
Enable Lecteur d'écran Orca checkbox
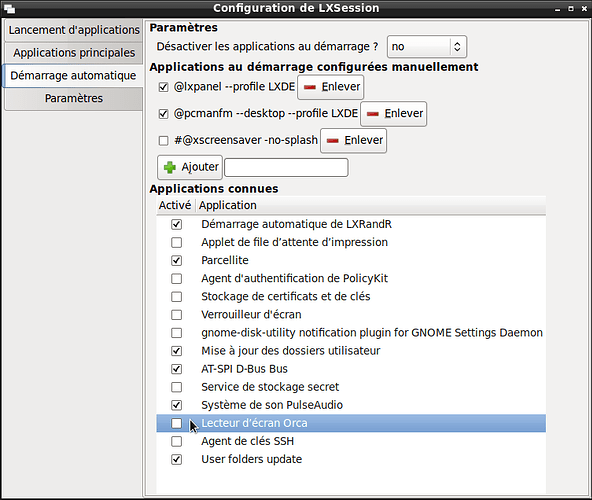[176, 423]
